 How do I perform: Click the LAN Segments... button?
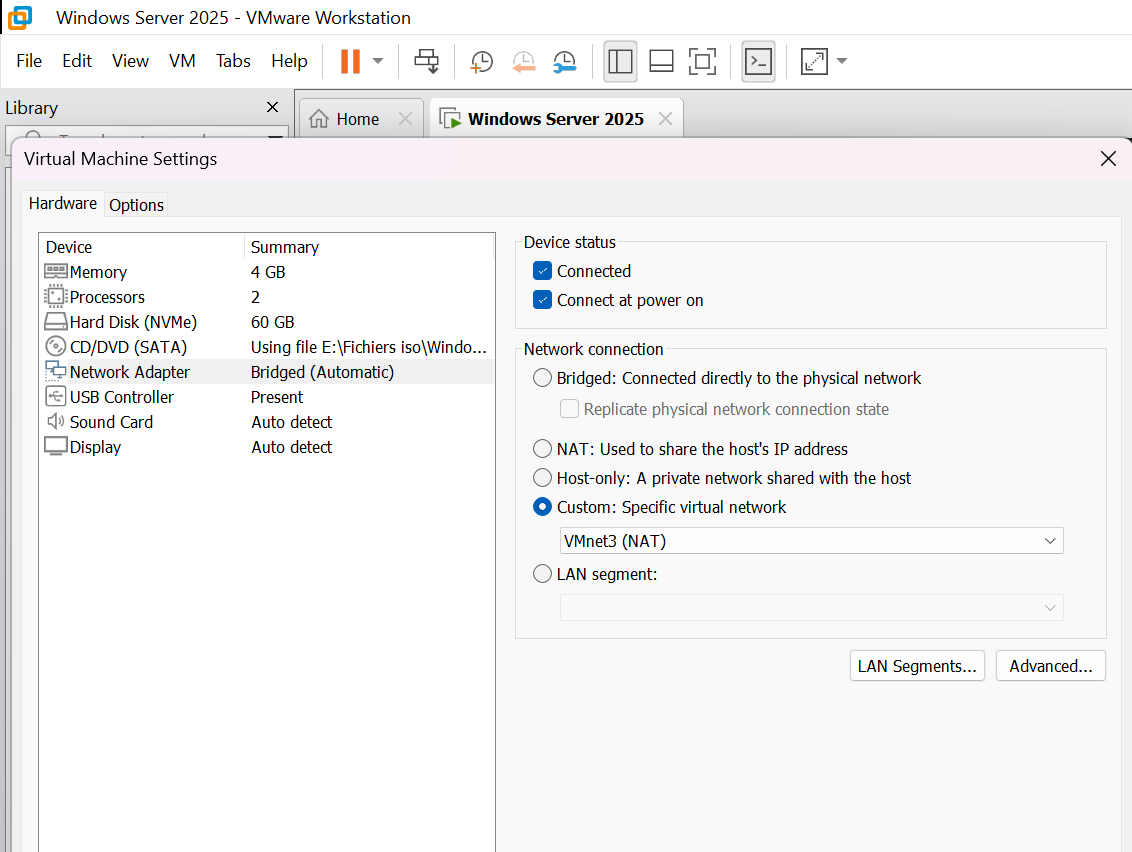(917, 666)
